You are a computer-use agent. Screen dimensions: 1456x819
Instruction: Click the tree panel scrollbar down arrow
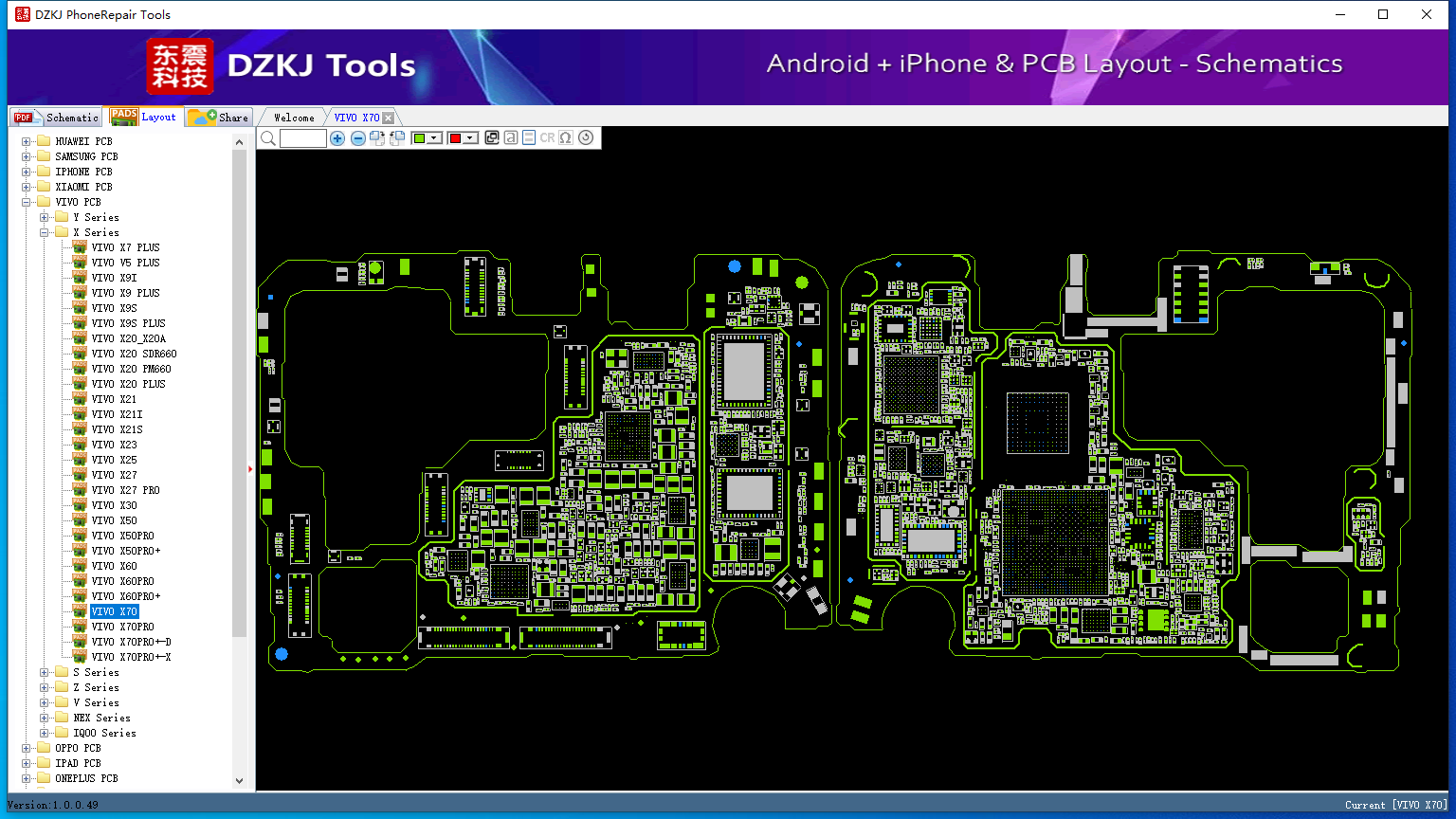(x=239, y=781)
